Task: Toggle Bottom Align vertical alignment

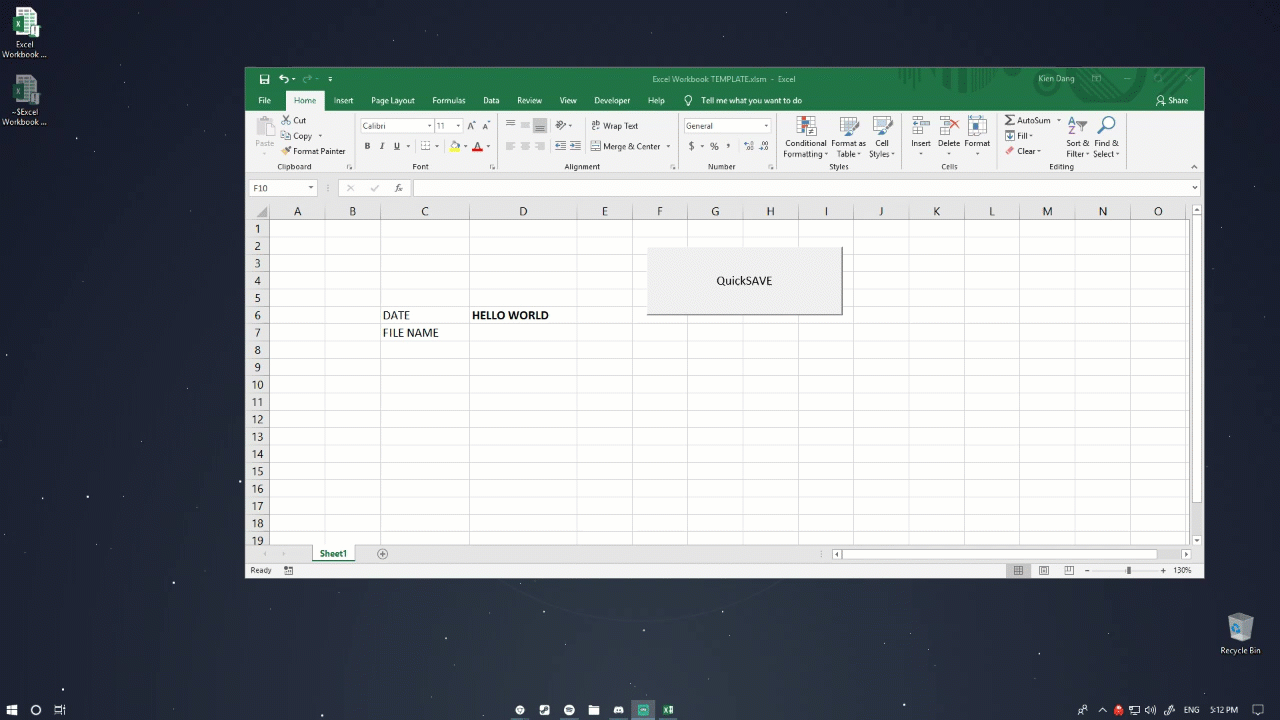Action: click(x=540, y=126)
